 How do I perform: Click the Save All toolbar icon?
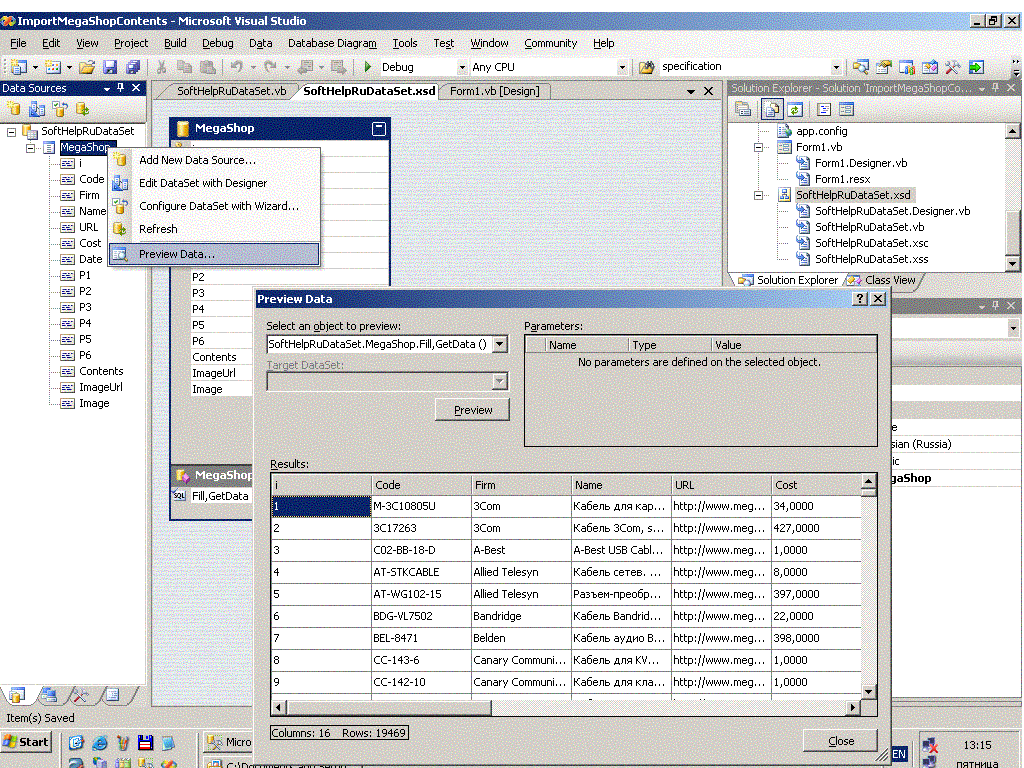pyautogui.click(x=133, y=67)
